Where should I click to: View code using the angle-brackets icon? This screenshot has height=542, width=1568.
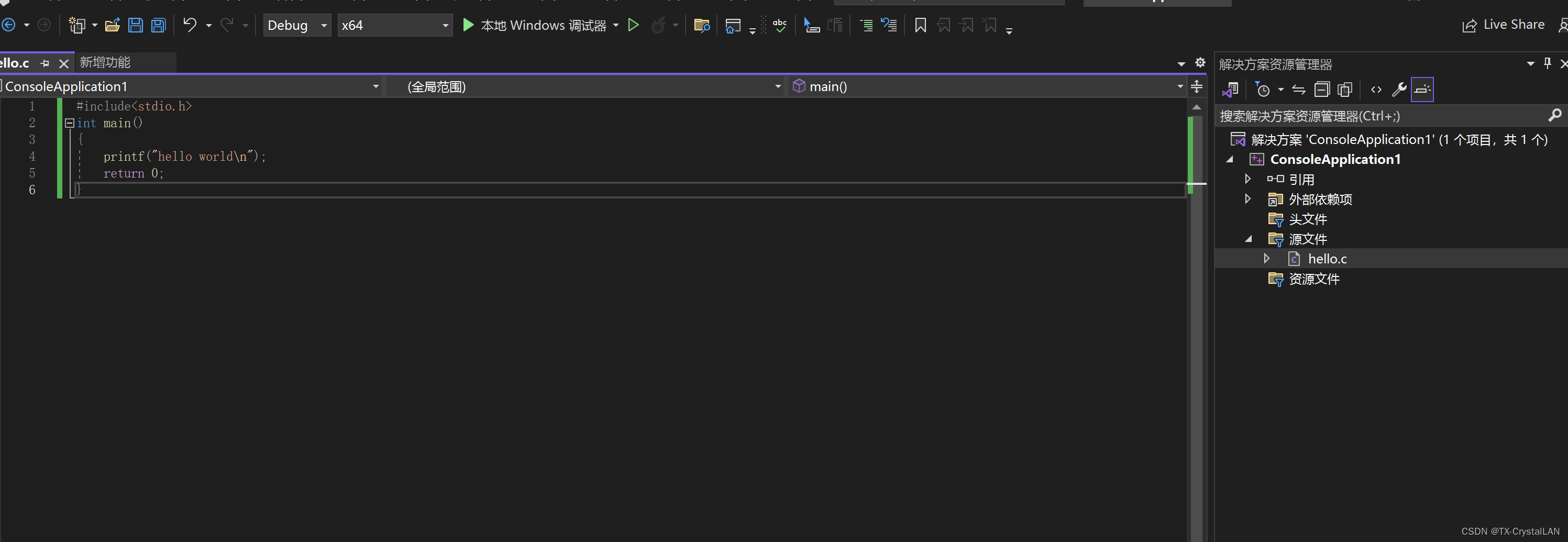pos(1376,90)
